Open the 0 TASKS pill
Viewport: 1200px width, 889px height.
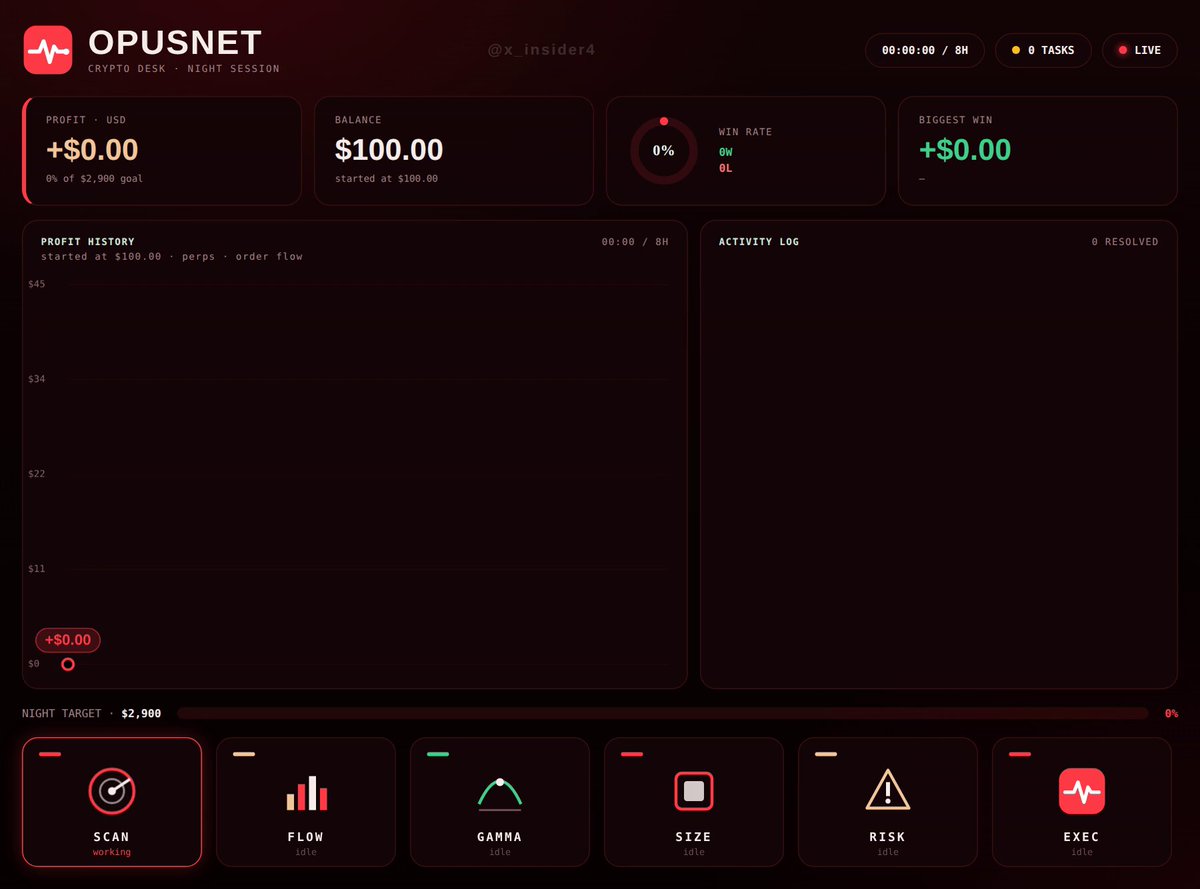point(1043,50)
